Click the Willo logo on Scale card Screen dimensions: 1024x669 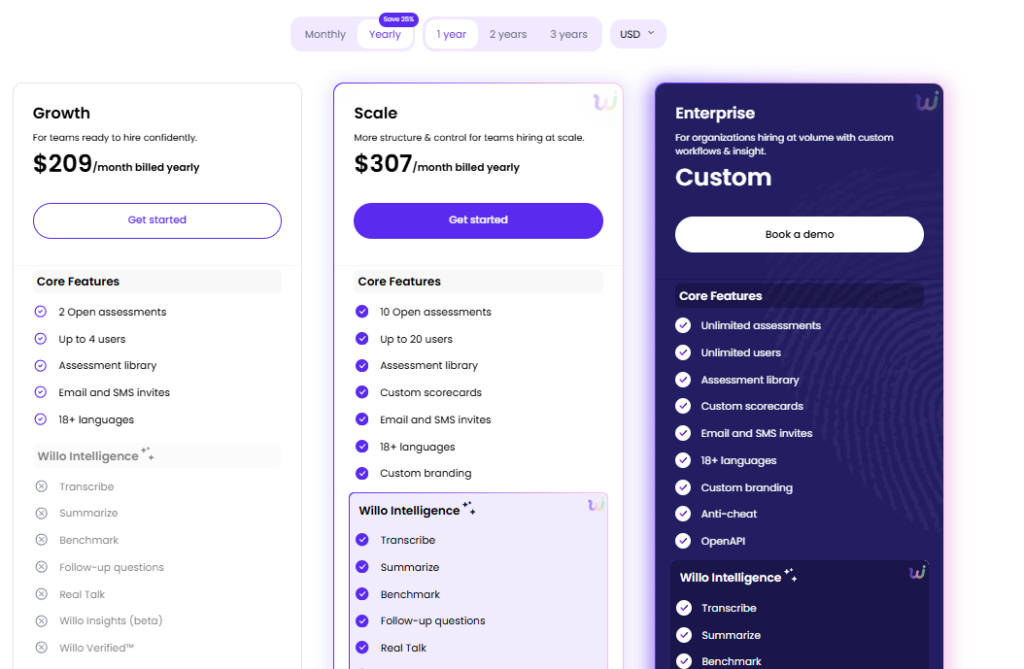pyautogui.click(x=605, y=102)
